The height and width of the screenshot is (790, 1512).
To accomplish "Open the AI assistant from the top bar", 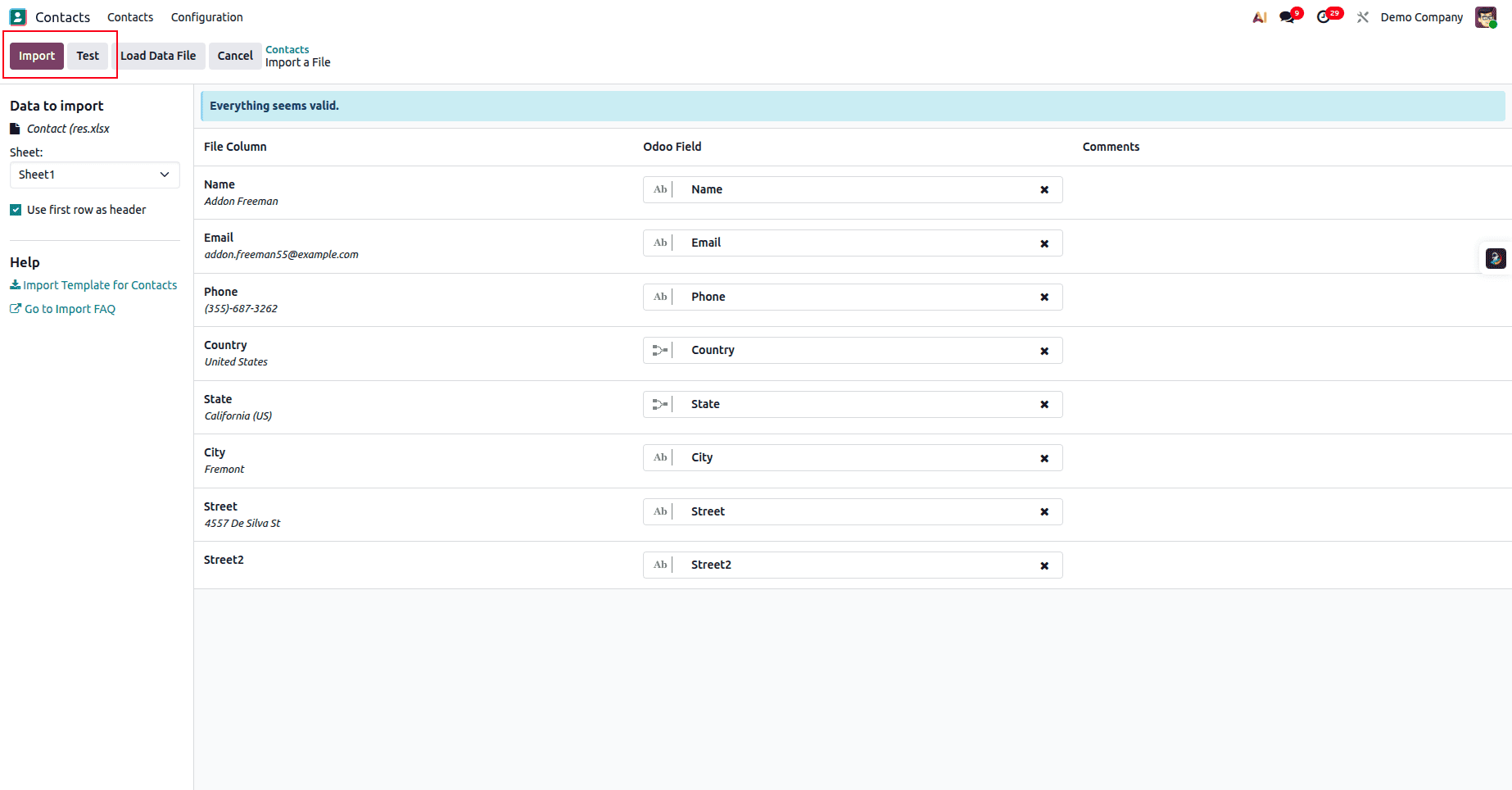I will pyautogui.click(x=1259, y=16).
